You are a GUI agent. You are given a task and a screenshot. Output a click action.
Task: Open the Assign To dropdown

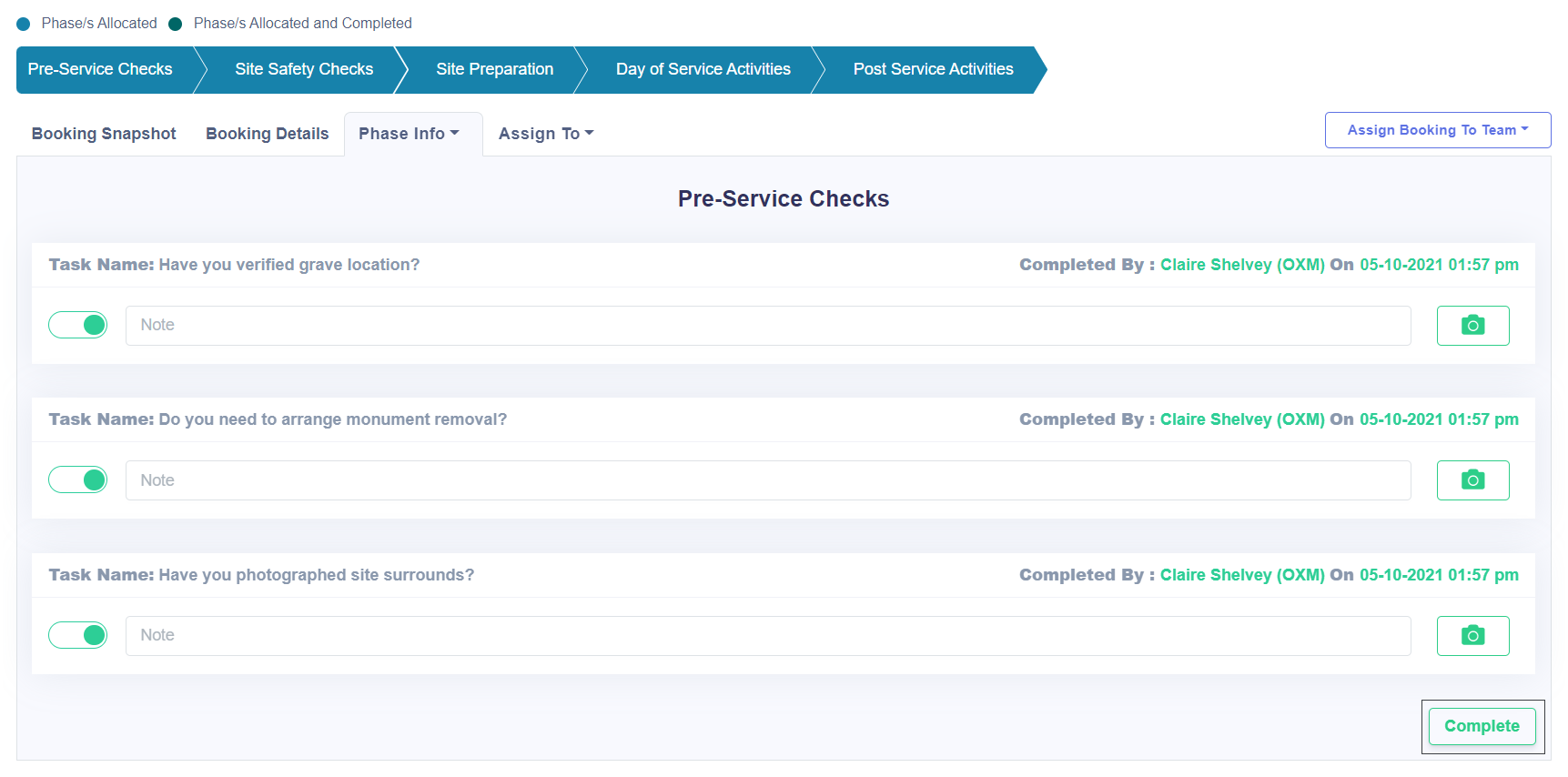(x=546, y=134)
